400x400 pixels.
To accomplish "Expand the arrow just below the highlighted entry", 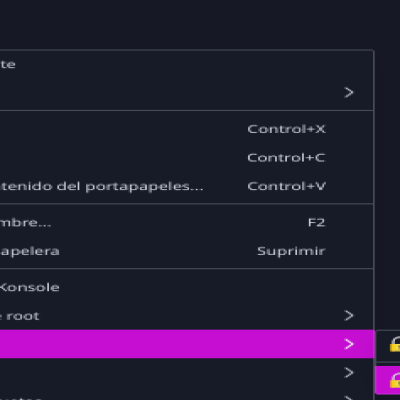I will [x=349, y=373].
